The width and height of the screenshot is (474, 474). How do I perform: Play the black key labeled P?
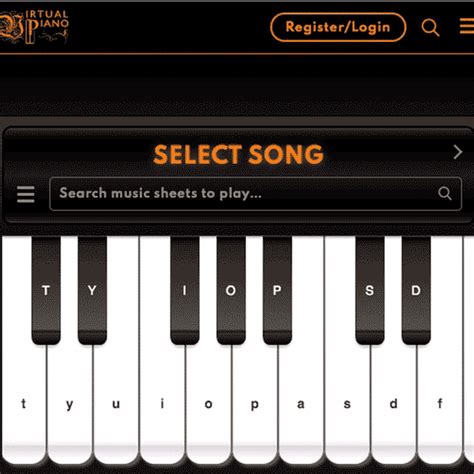[277, 290]
